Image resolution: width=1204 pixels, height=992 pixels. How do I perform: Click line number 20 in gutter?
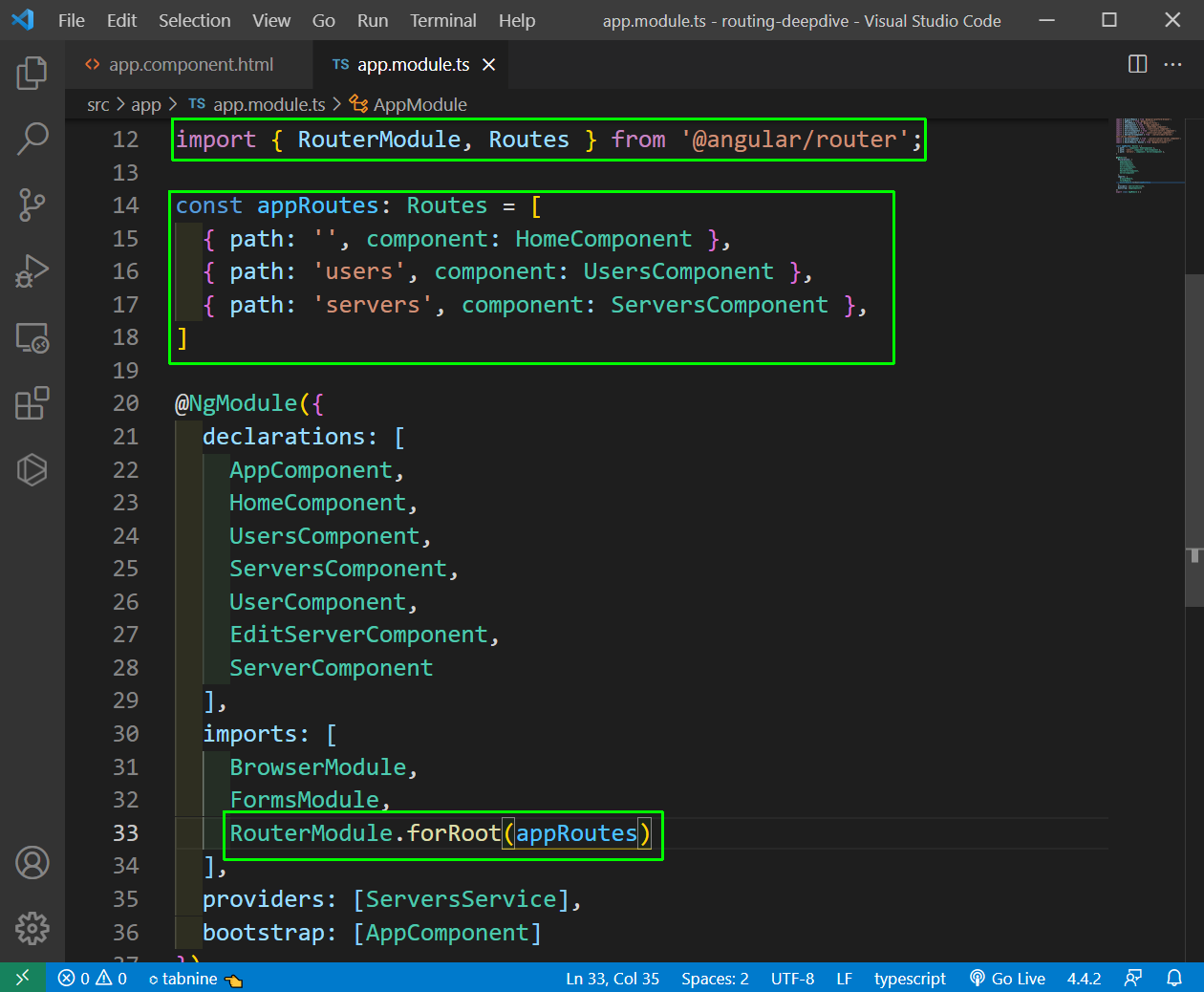[x=125, y=403]
